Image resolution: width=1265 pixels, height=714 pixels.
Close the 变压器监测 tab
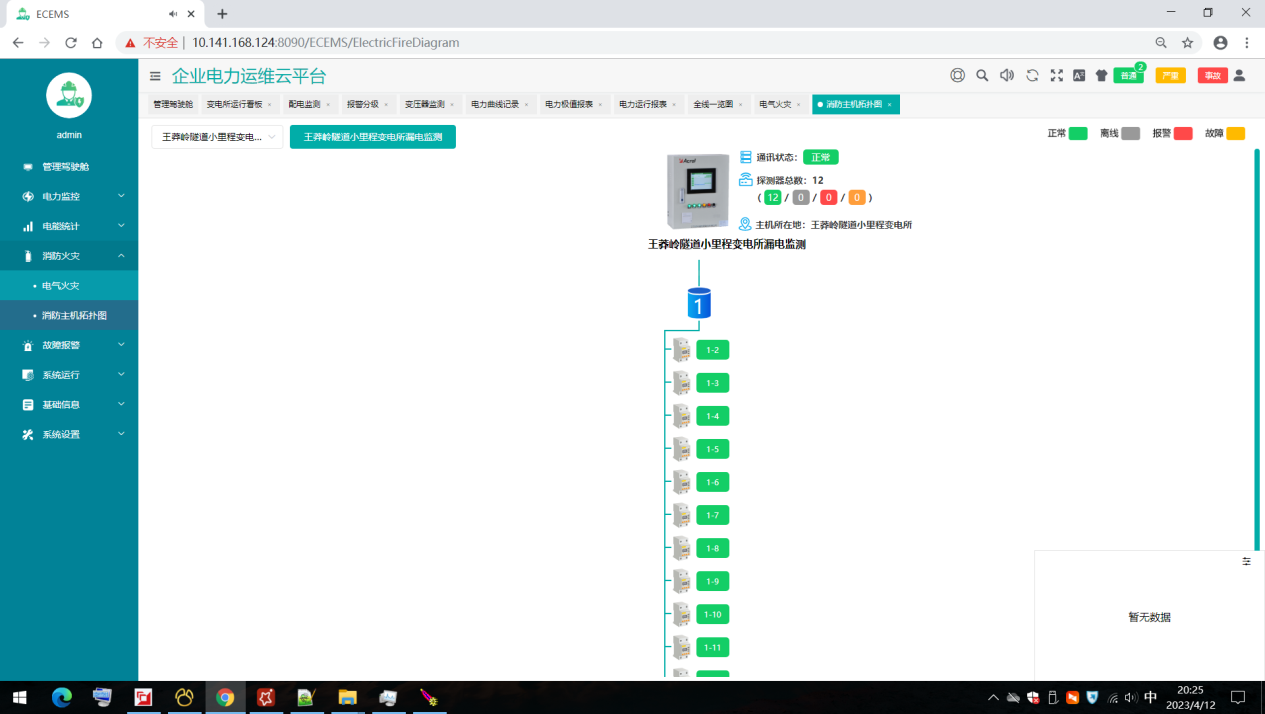[451, 105]
